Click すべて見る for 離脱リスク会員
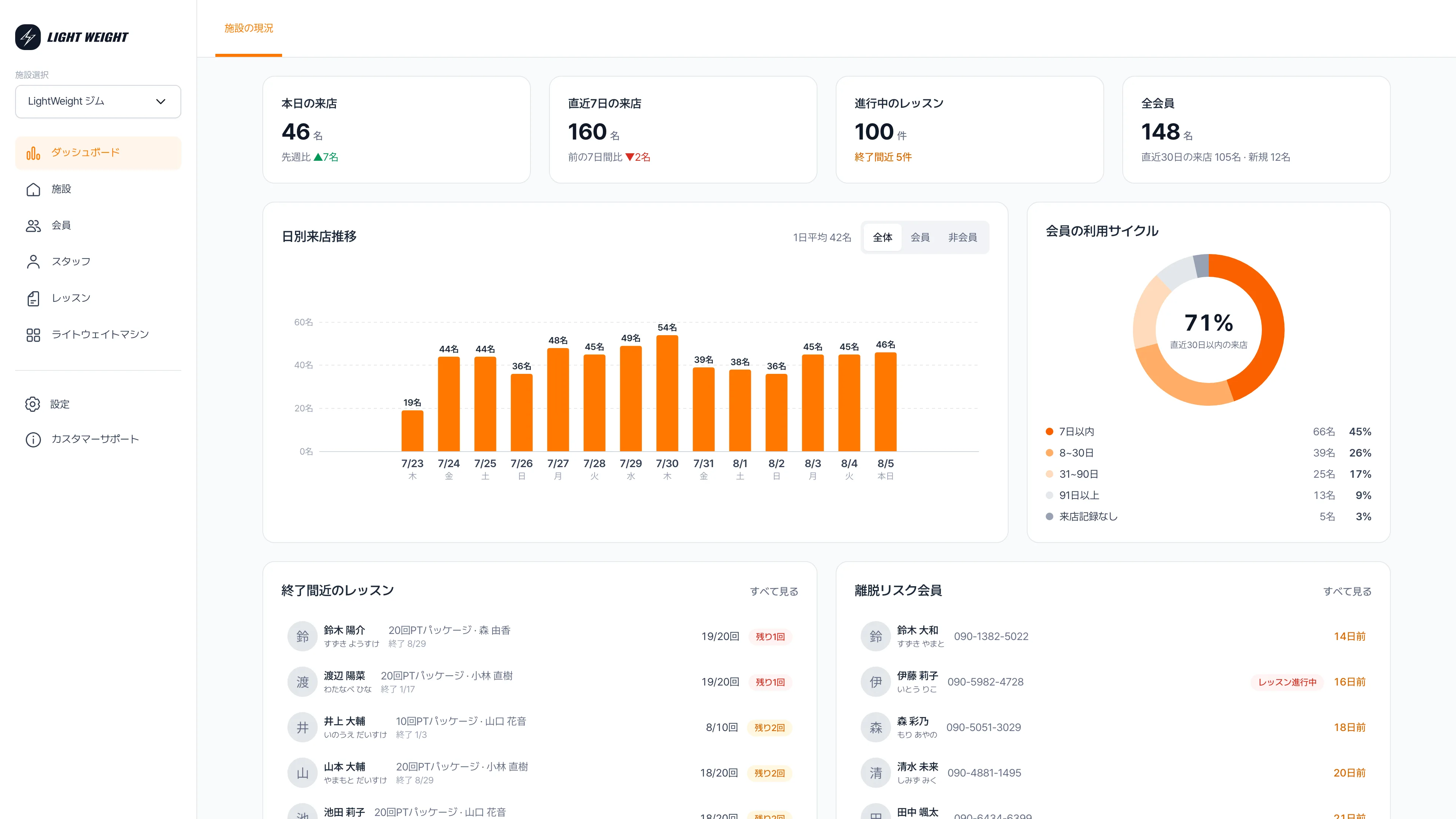This screenshot has height=819, width=1456. coord(1347,591)
